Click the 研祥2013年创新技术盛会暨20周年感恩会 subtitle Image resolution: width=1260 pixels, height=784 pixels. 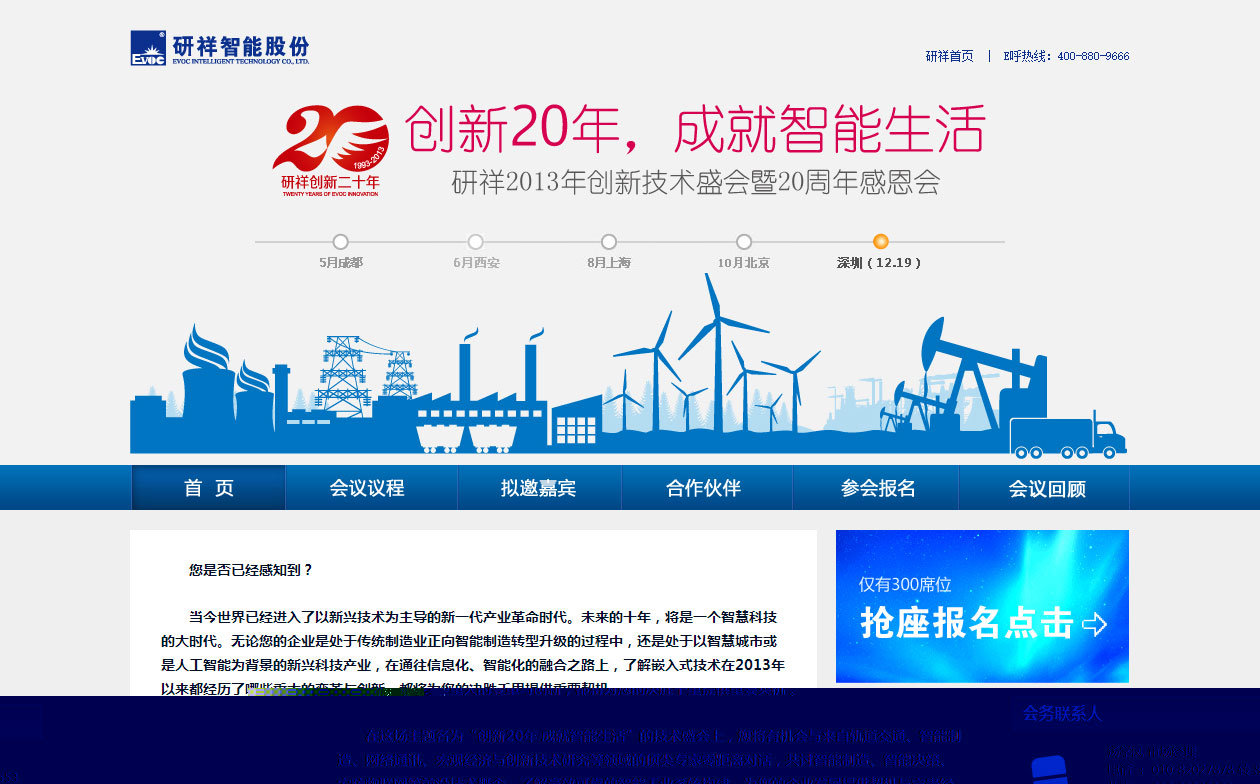pyautogui.click(x=696, y=183)
